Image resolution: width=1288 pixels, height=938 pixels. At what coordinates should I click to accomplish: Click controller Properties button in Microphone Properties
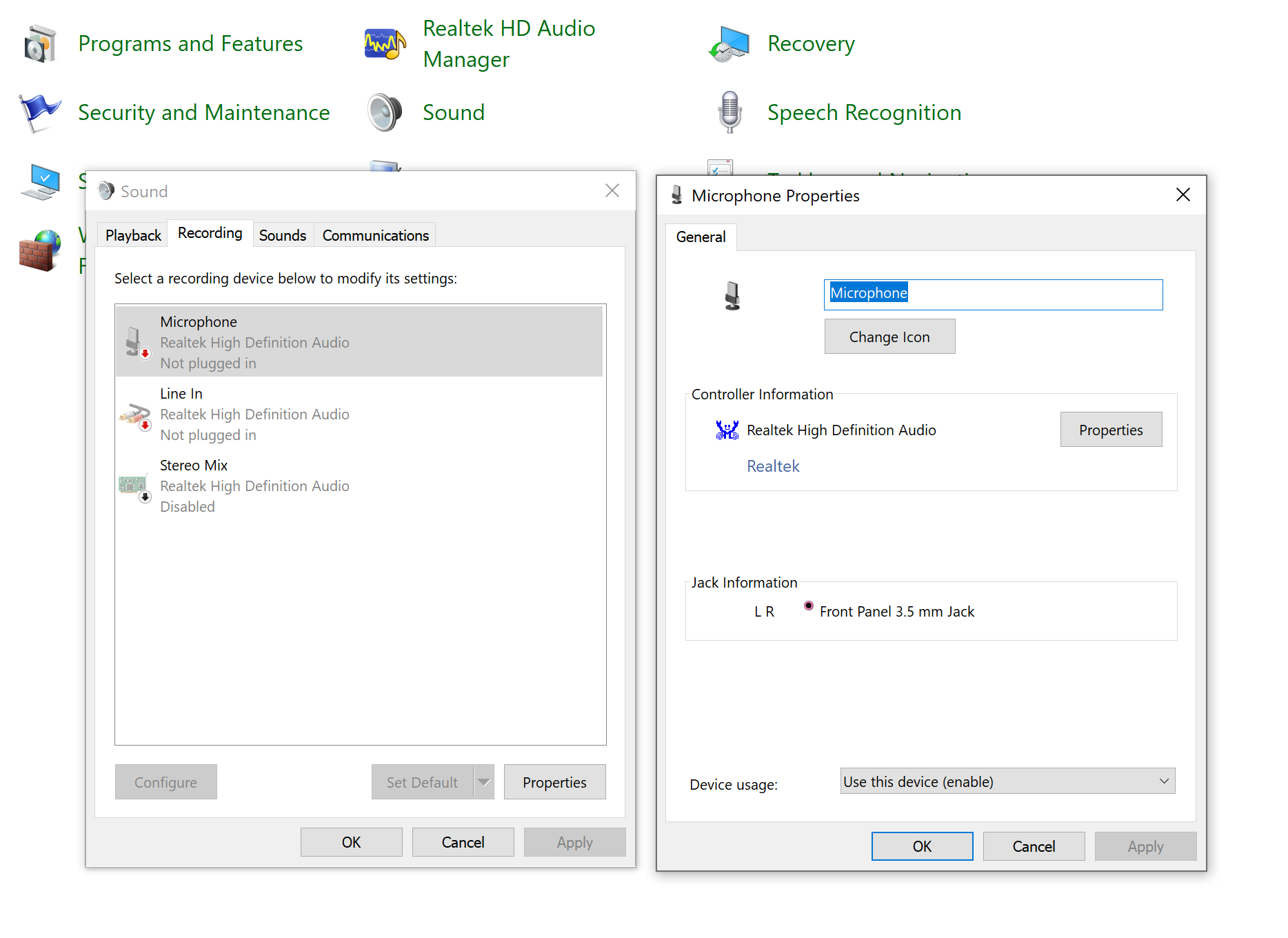click(x=1111, y=430)
